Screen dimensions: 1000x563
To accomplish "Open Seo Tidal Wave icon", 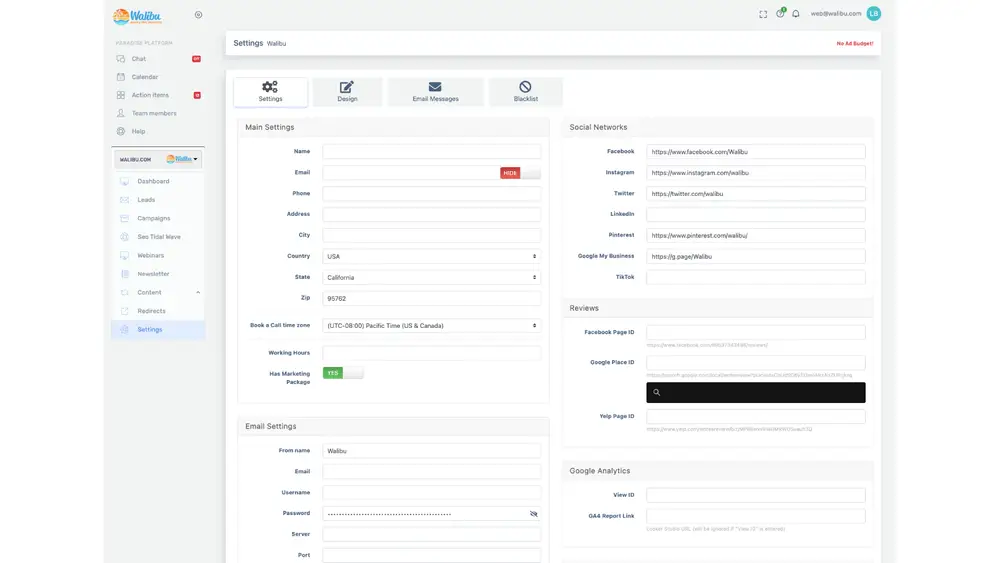I will tap(124, 237).
